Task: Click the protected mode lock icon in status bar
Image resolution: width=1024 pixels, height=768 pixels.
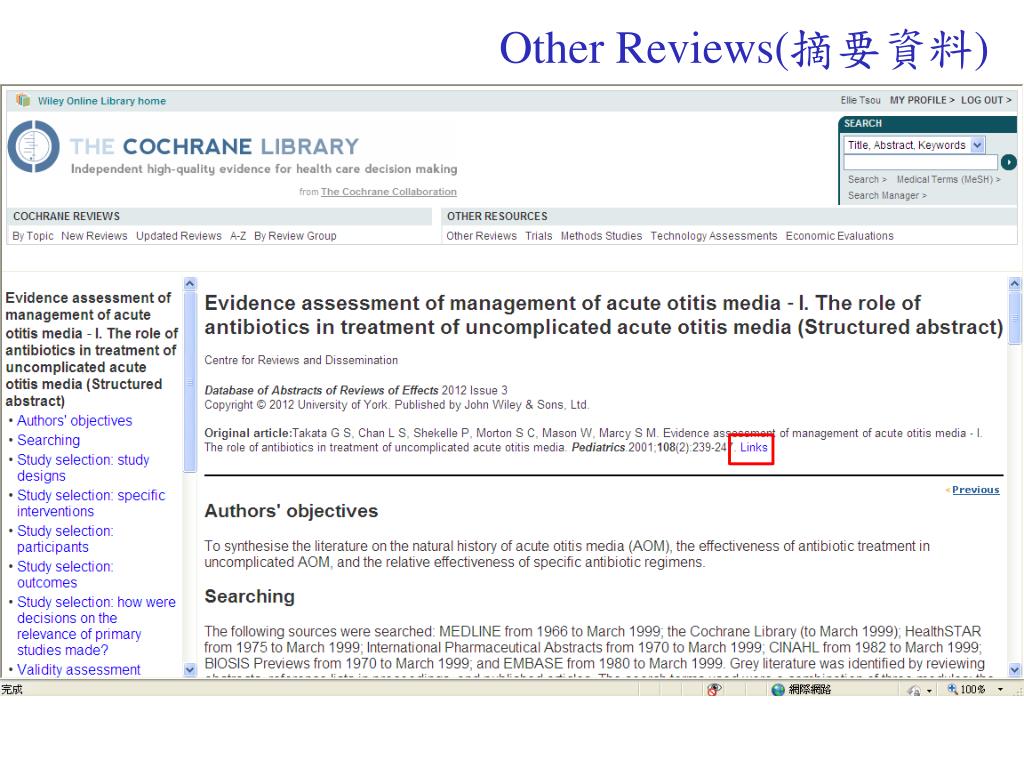Action: click(x=914, y=690)
